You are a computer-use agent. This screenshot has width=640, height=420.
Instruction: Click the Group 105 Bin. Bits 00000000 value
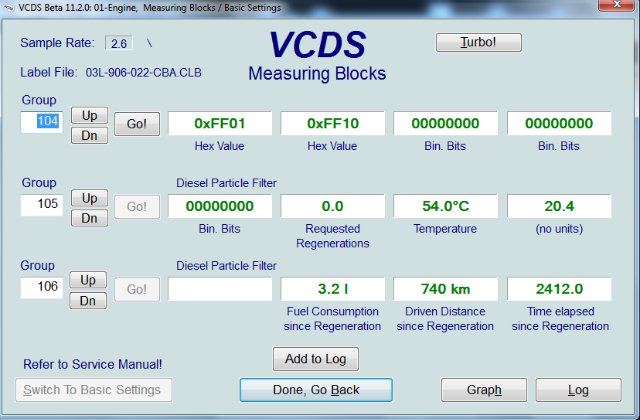220,206
